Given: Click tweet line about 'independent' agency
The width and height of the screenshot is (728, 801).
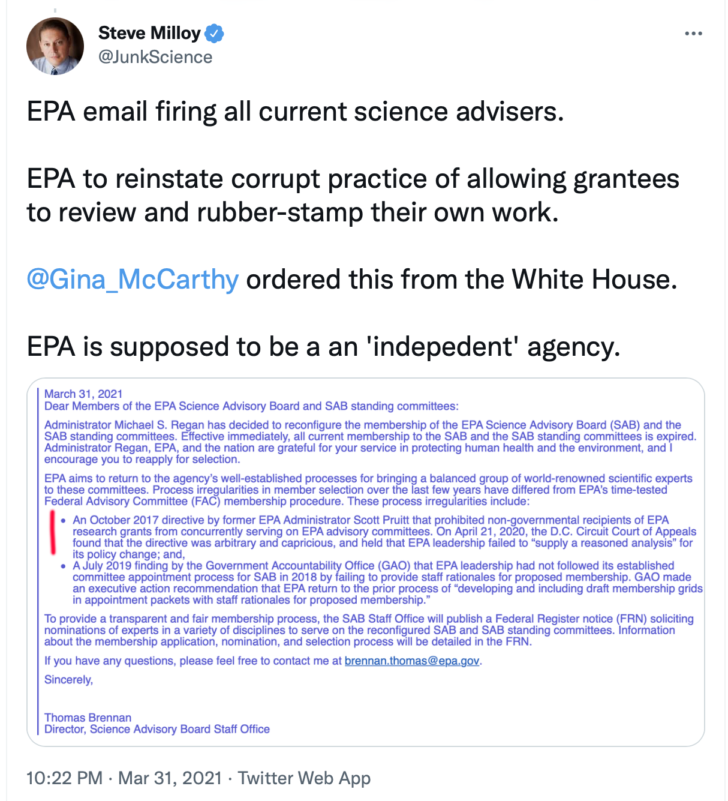Looking at the screenshot, I should pyautogui.click(x=323, y=347).
